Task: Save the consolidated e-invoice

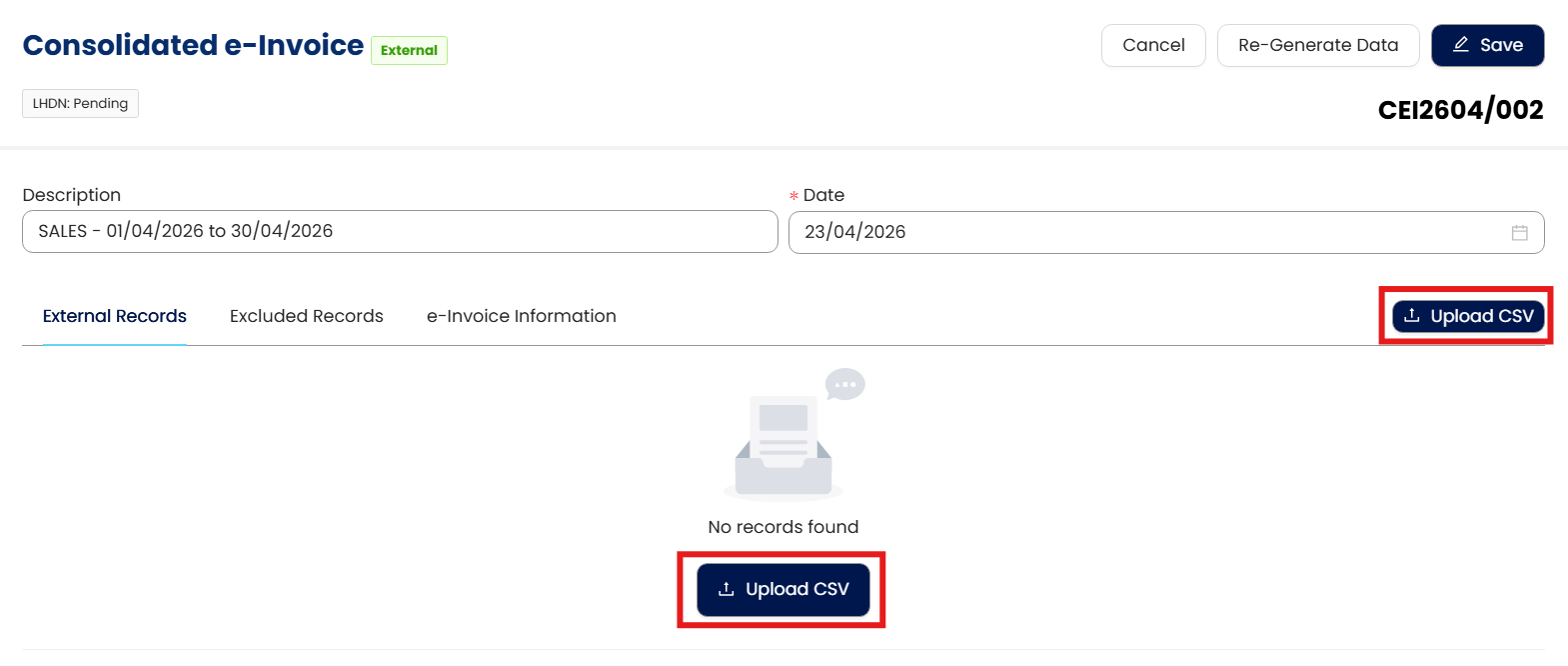Action: pyautogui.click(x=1487, y=45)
